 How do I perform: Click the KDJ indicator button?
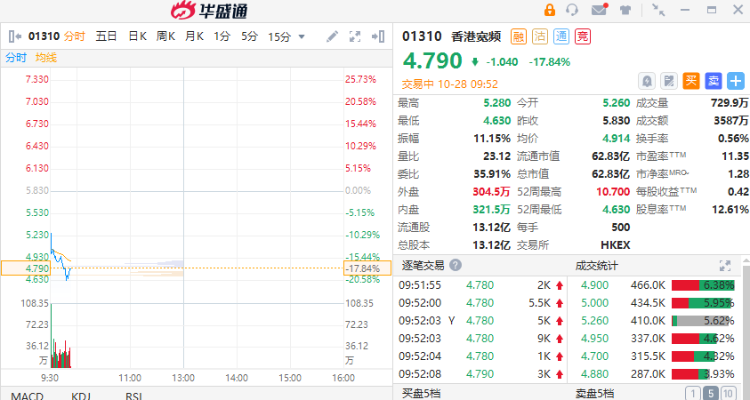(81, 395)
